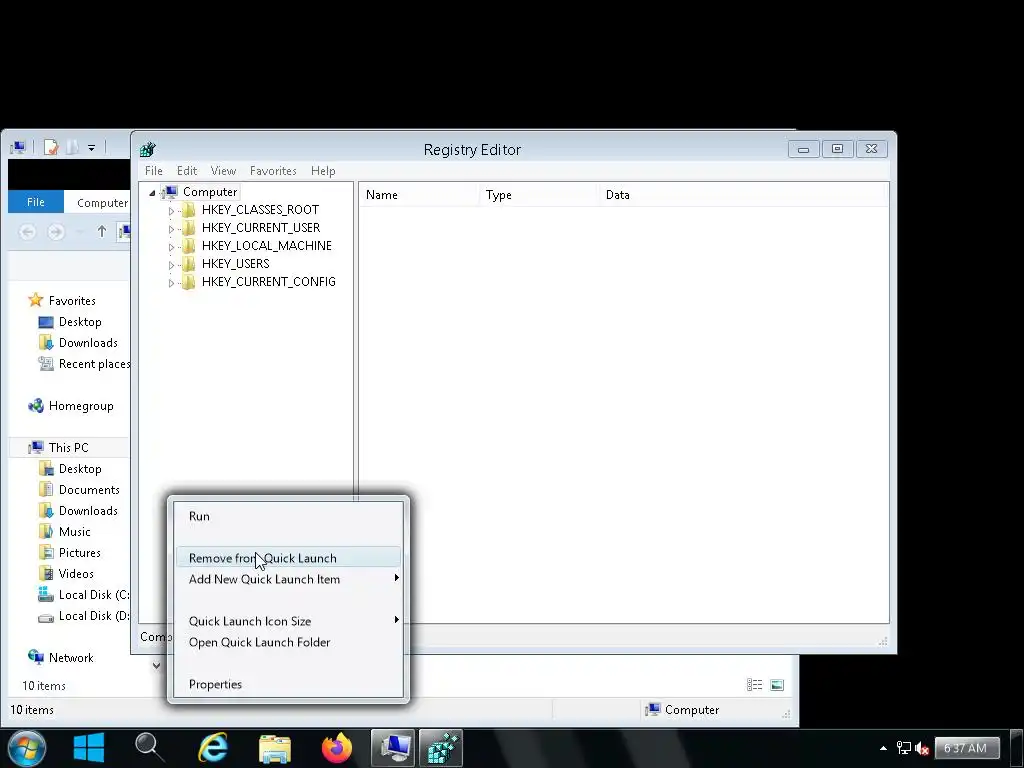Click the Data column header
The image size is (1024, 768).
point(743,195)
